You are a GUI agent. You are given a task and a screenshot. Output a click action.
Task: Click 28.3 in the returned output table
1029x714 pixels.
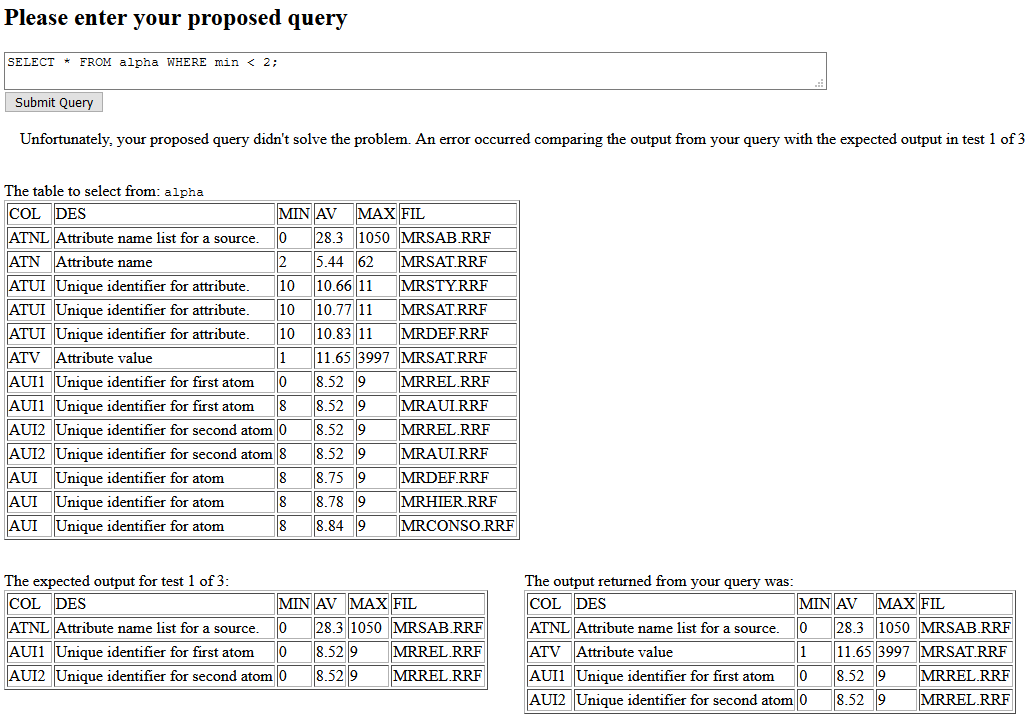(x=854, y=628)
